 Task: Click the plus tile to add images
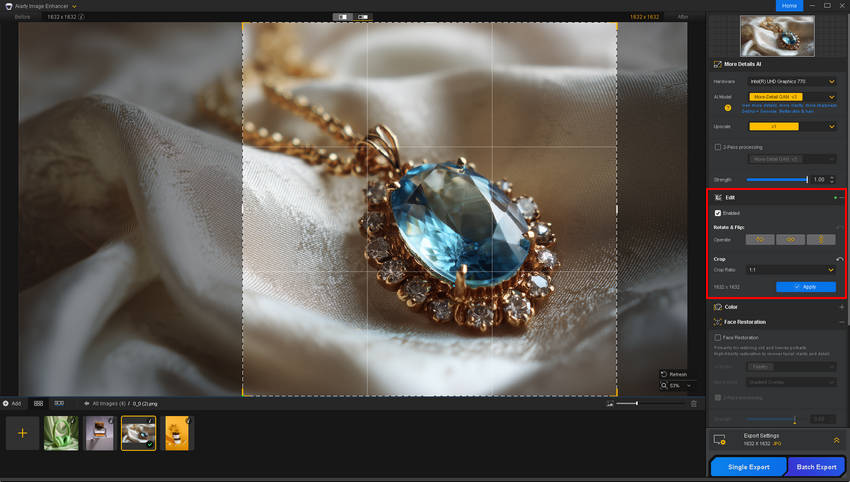click(22, 433)
